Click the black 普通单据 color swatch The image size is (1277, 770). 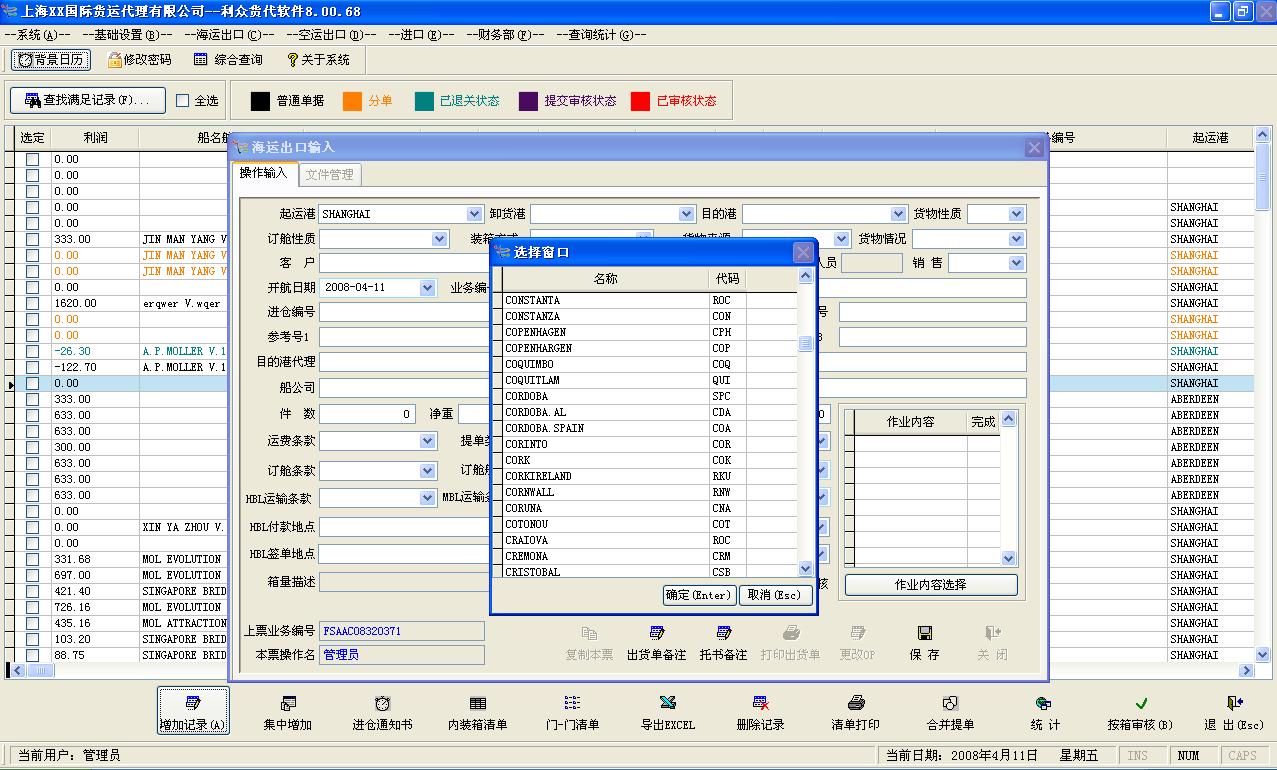[x=260, y=101]
